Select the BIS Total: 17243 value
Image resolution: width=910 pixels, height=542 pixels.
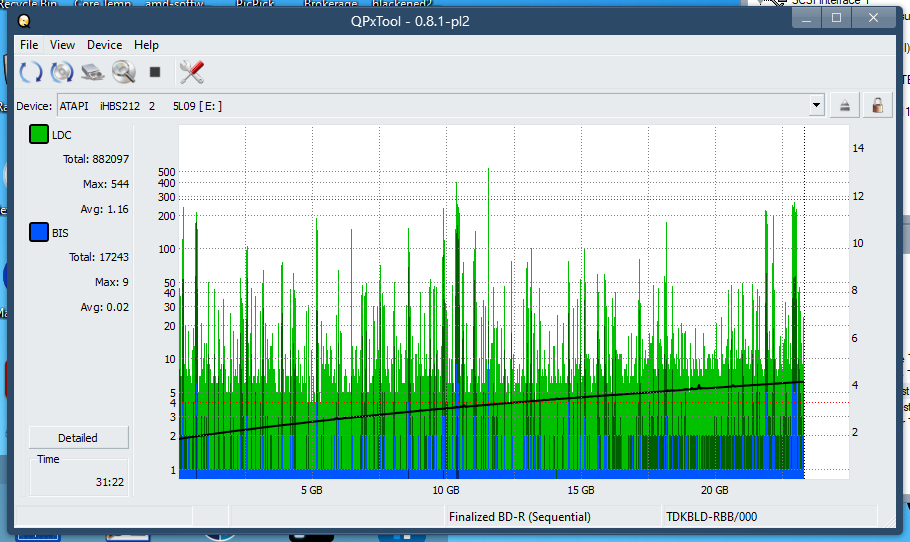[x=99, y=257]
